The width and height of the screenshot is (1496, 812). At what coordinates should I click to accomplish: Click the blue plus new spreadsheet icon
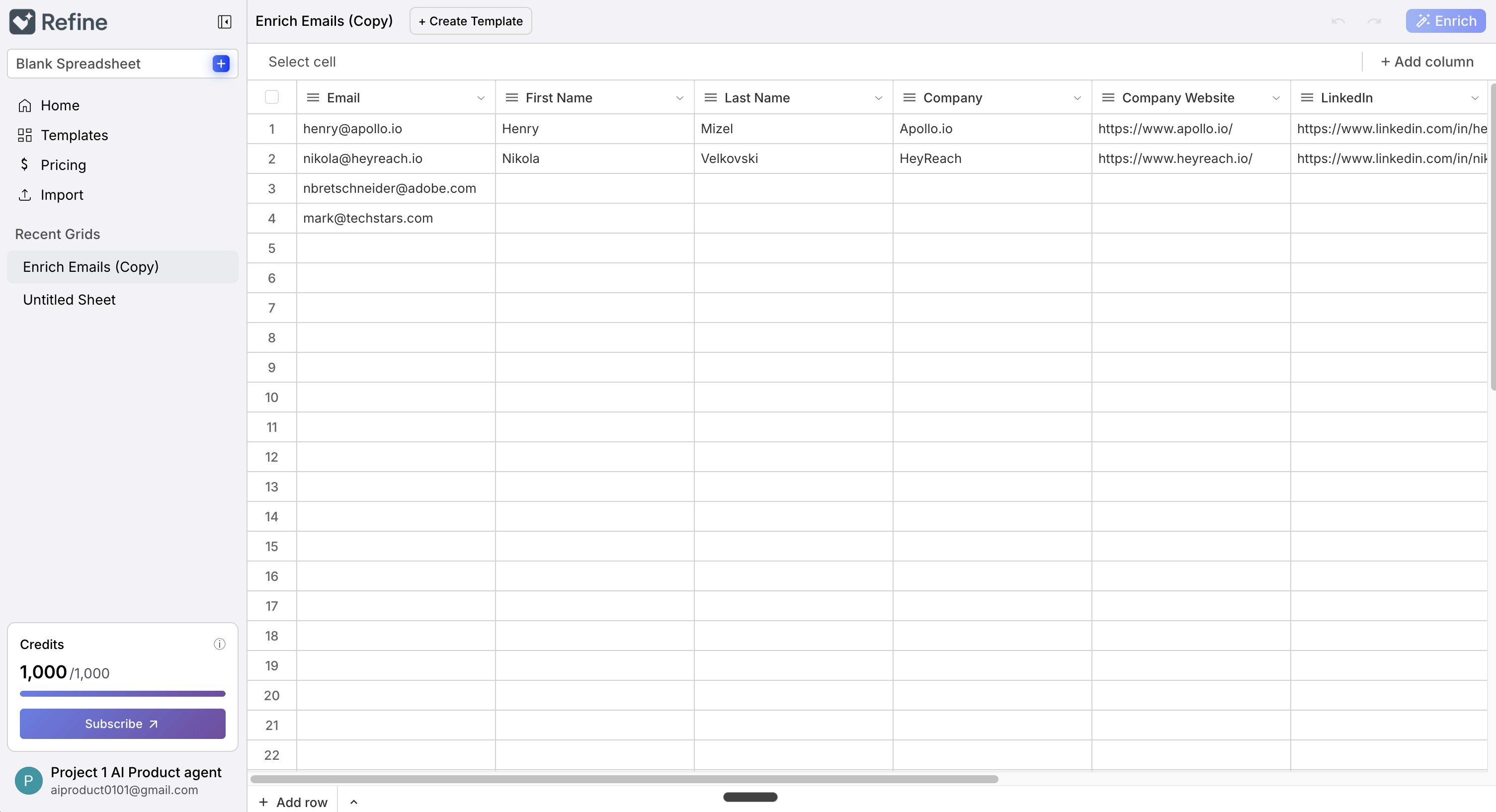221,63
